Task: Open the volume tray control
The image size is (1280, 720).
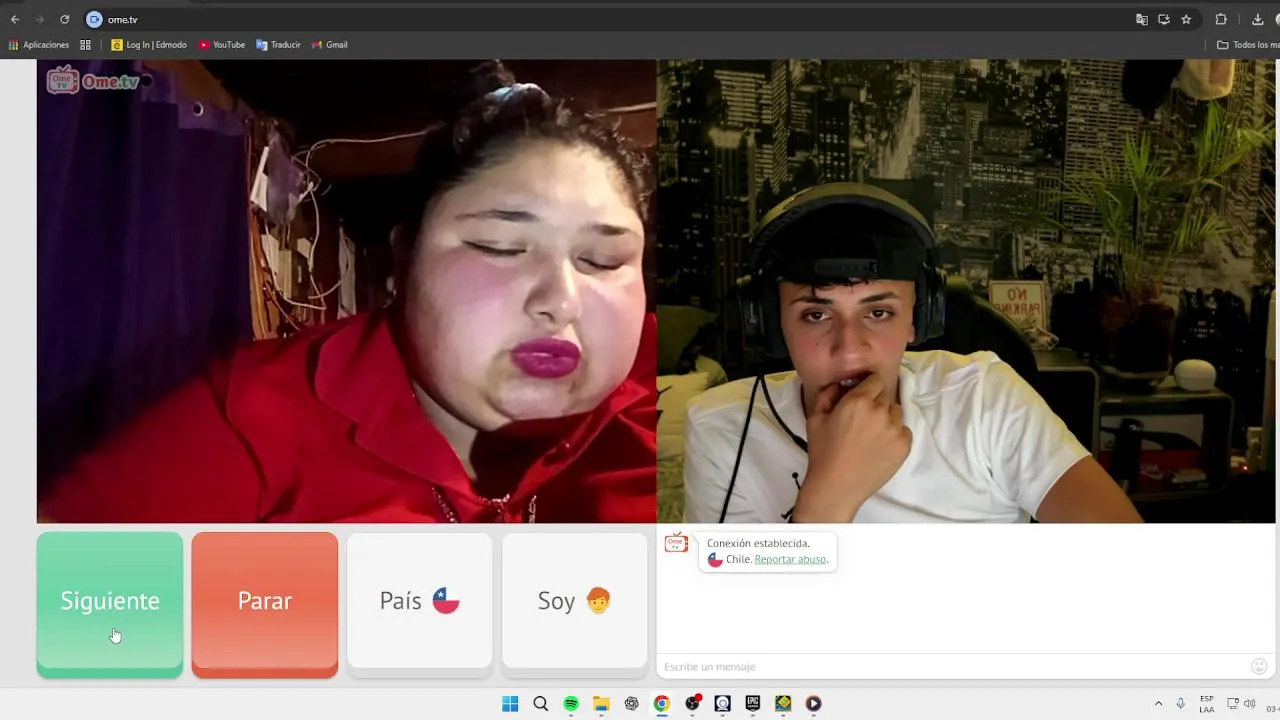Action: pyautogui.click(x=1249, y=704)
